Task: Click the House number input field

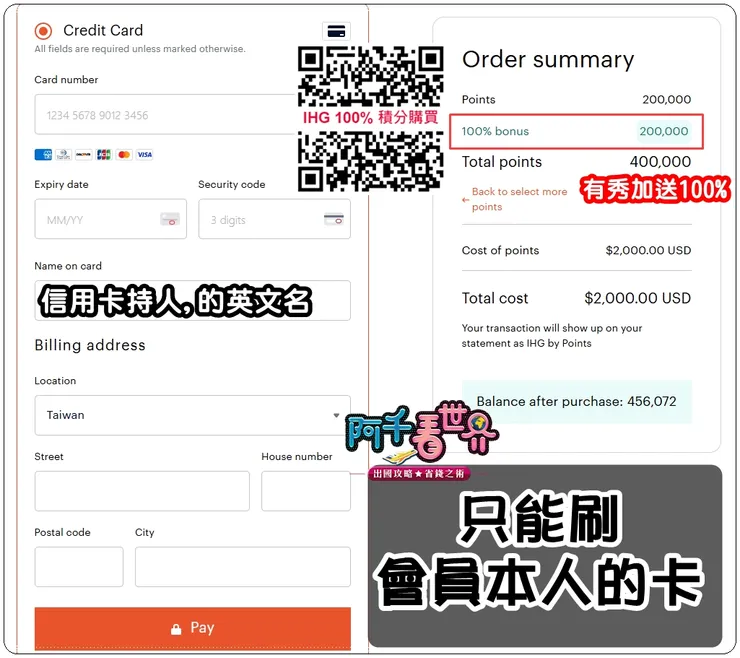Action: pyautogui.click(x=306, y=491)
